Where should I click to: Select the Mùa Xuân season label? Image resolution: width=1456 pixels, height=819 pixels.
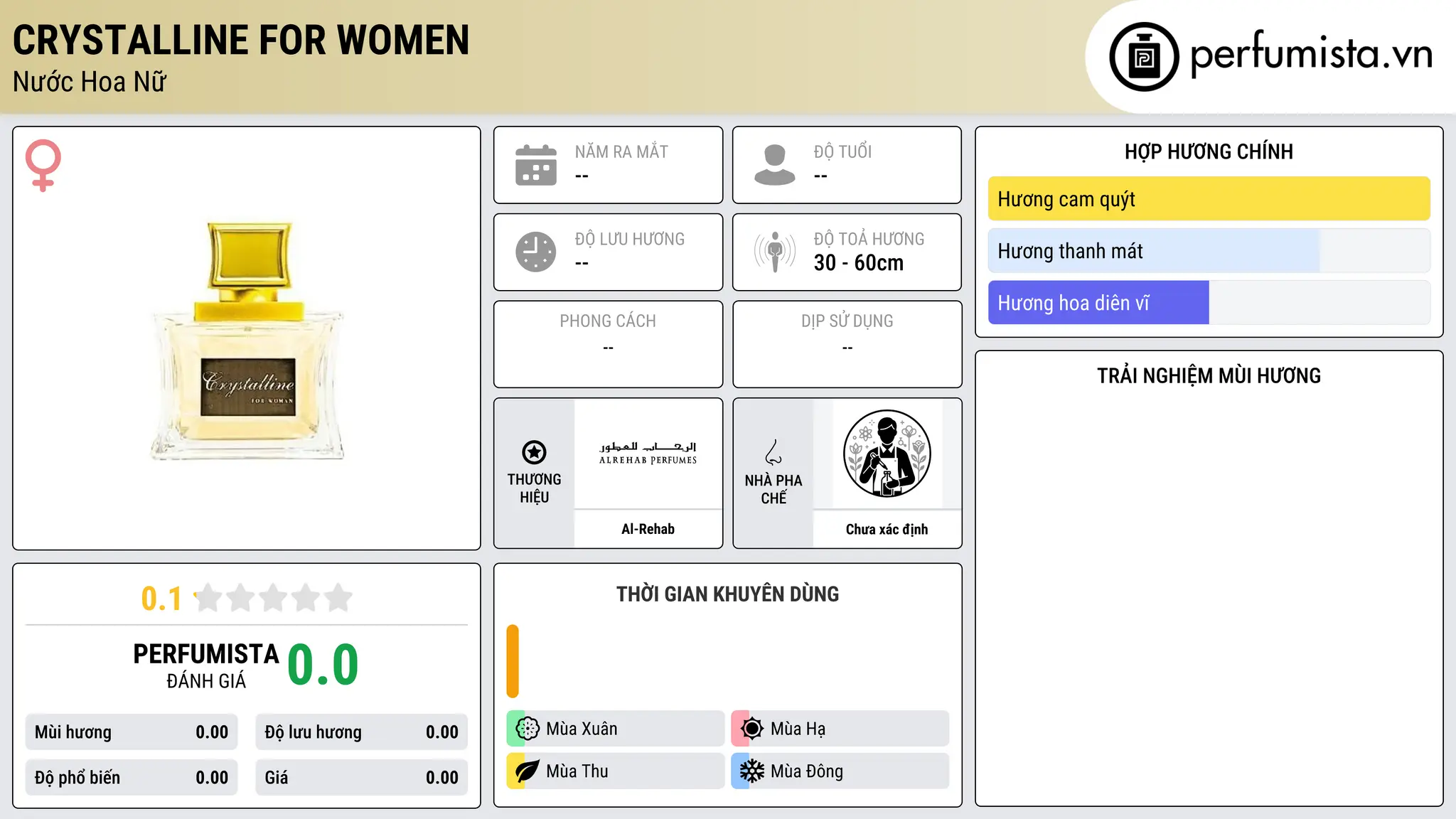pos(582,729)
